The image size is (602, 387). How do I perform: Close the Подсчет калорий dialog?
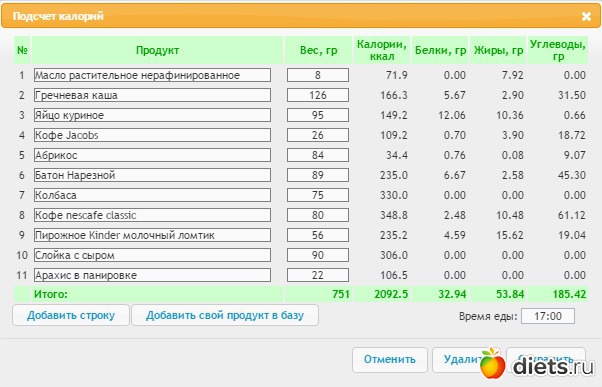pyautogui.click(x=586, y=16)
